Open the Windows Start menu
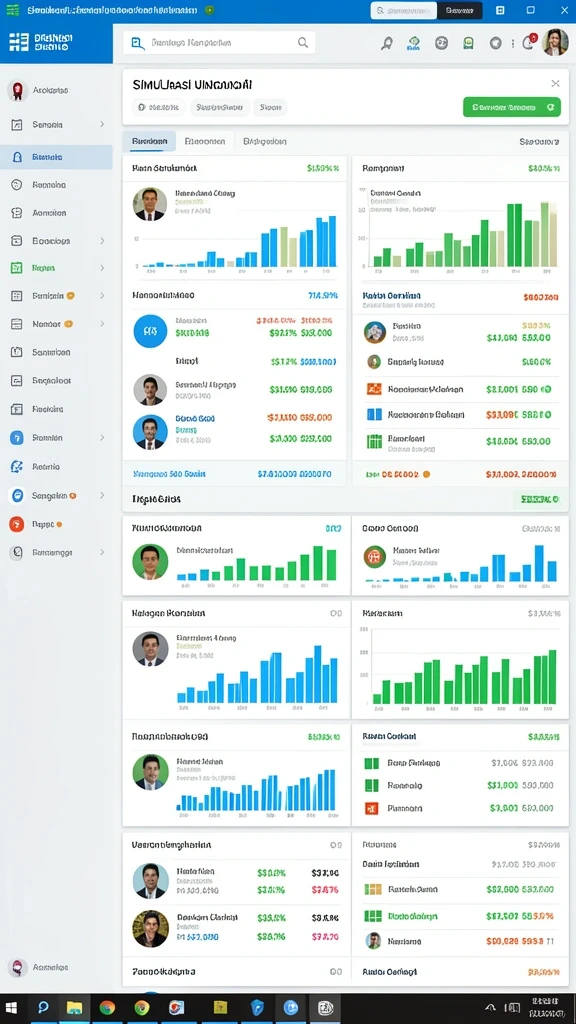 tap(12, 1008)
